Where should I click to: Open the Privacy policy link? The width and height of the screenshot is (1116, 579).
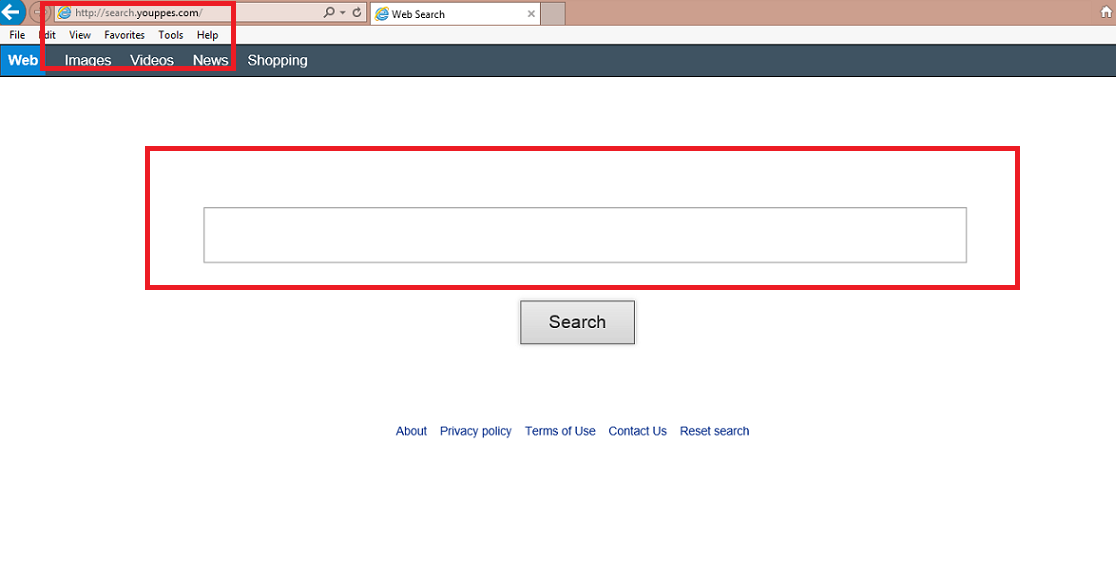pos(475,431)
